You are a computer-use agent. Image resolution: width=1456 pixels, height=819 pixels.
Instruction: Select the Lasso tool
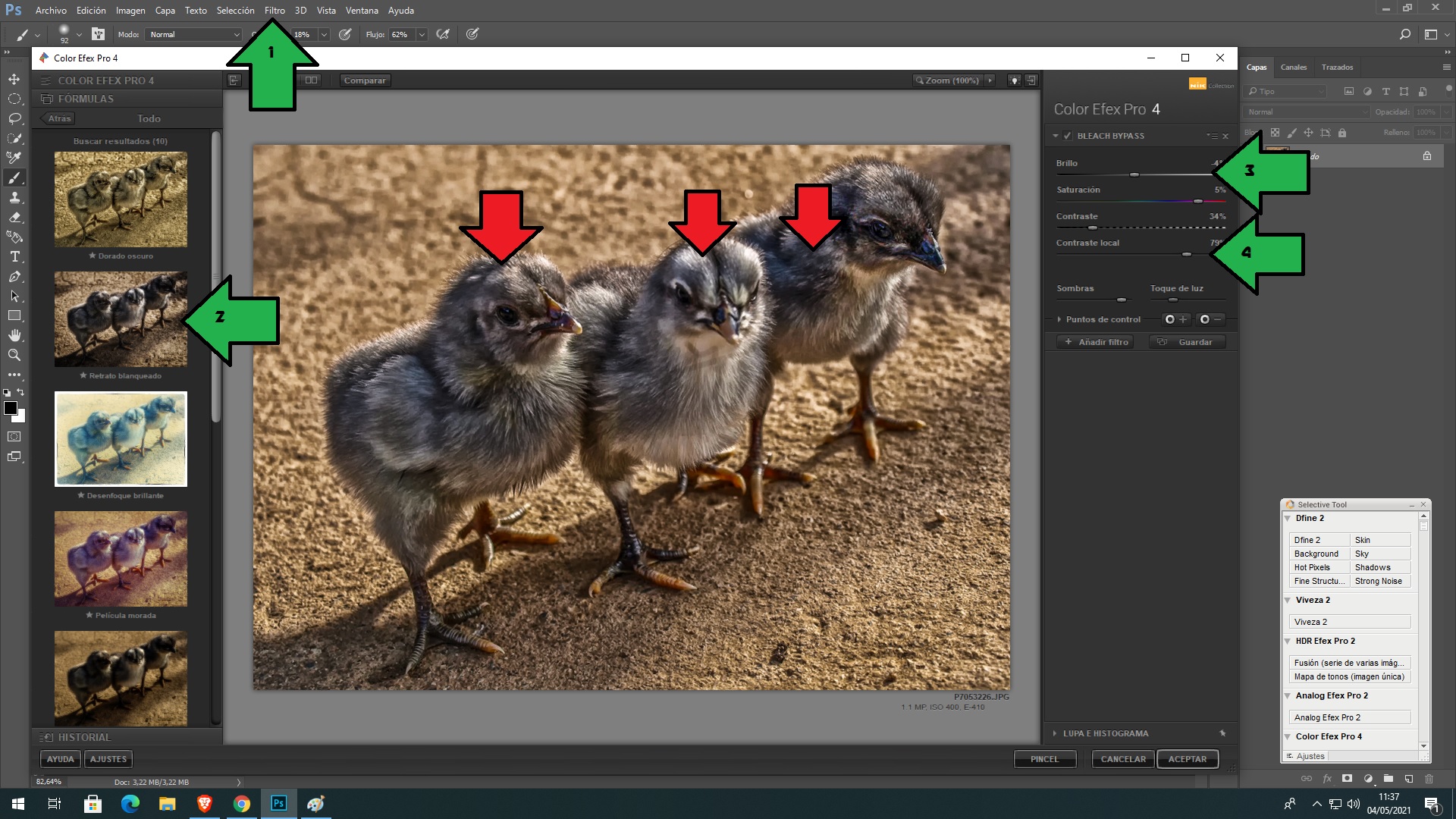[x=14, y=118]
